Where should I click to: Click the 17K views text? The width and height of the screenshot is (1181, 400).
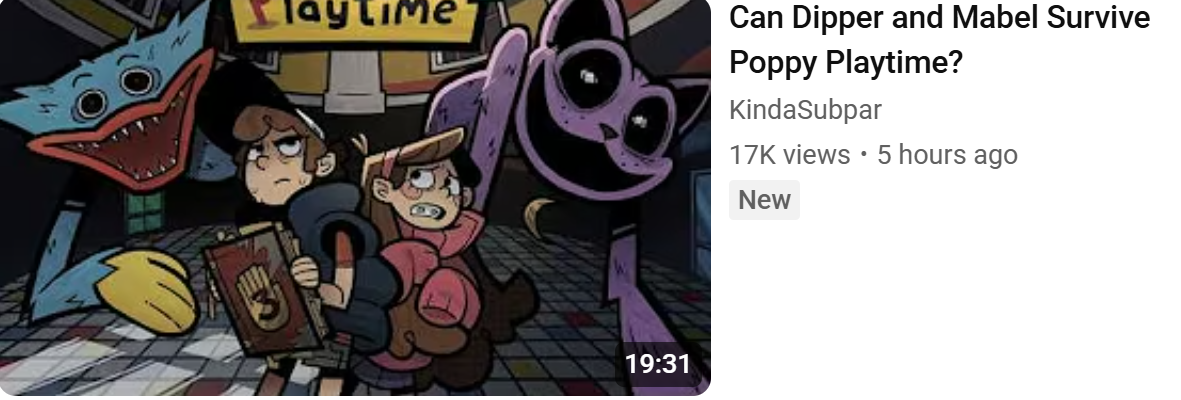789,155
